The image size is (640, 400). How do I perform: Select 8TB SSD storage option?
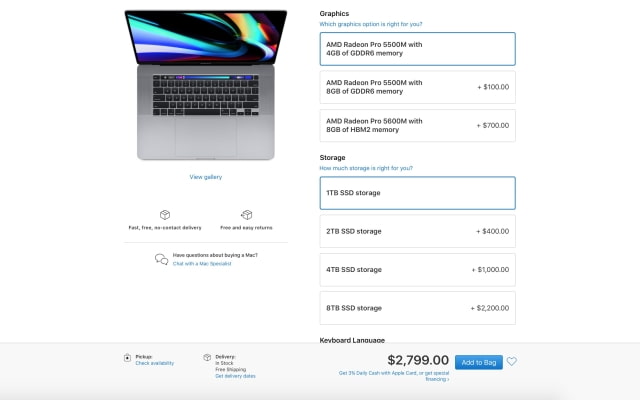[418, 308]
